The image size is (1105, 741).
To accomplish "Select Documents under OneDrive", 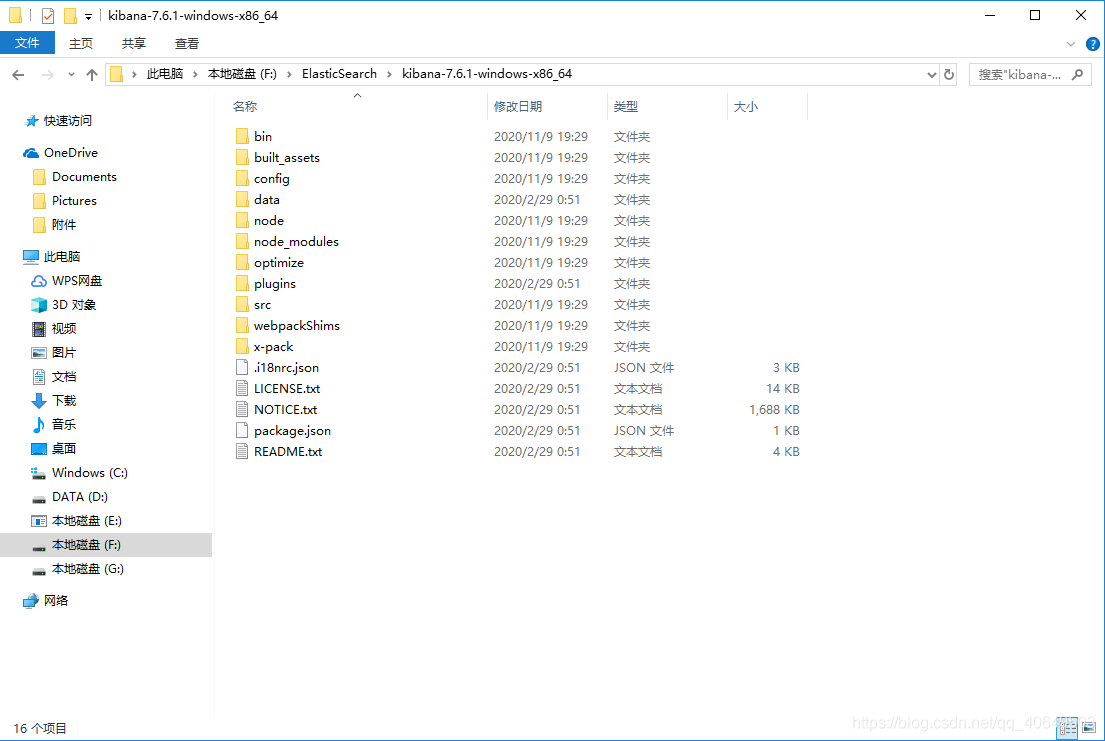I will (x=85, y=177).
